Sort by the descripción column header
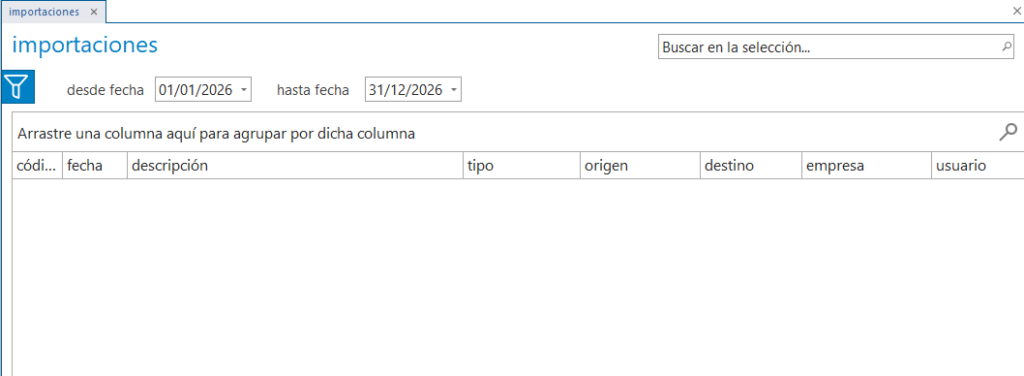Screen dimensions: 1024x376 295,166
